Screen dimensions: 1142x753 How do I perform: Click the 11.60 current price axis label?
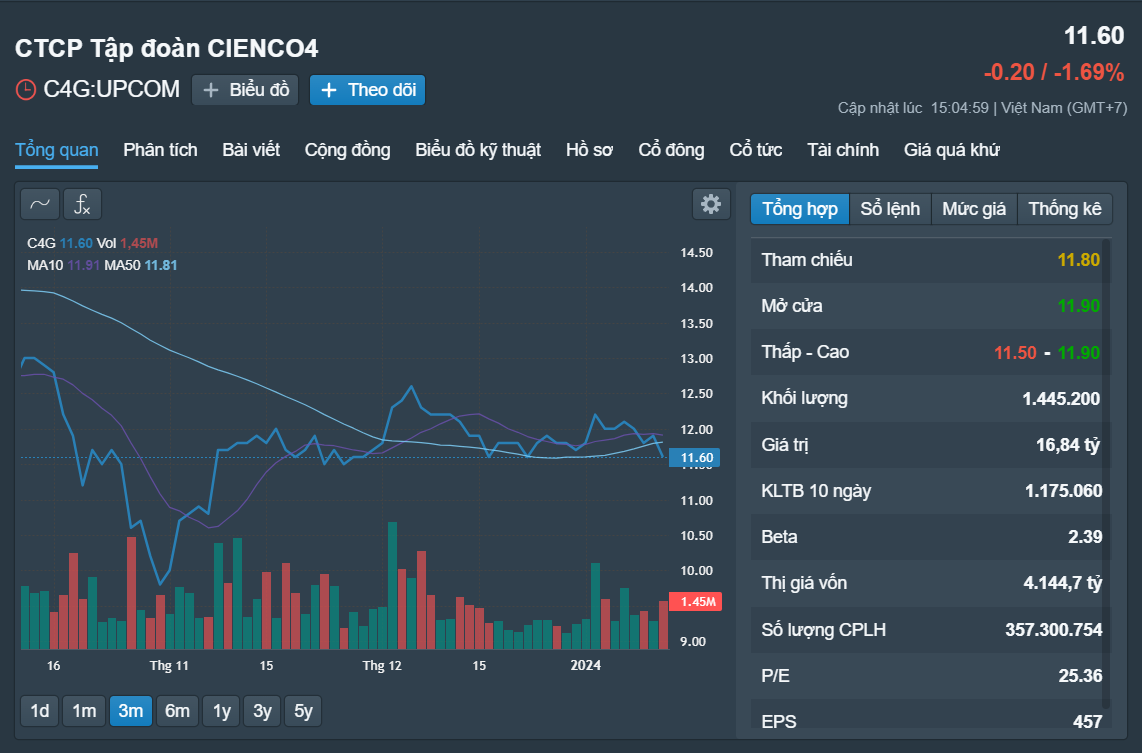coord(695,458)
